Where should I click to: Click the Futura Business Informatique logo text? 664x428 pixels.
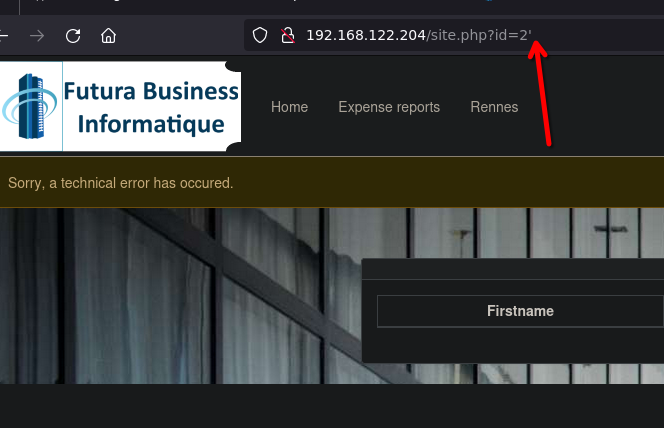point(150,108)
